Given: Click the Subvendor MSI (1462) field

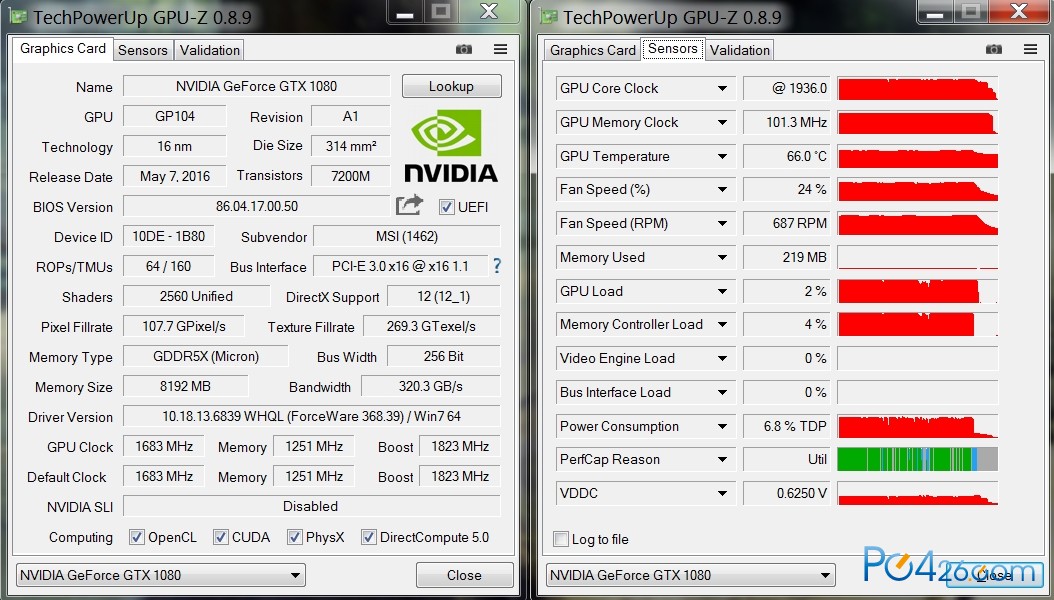Looking at the screenshot, I should (407, 237).
